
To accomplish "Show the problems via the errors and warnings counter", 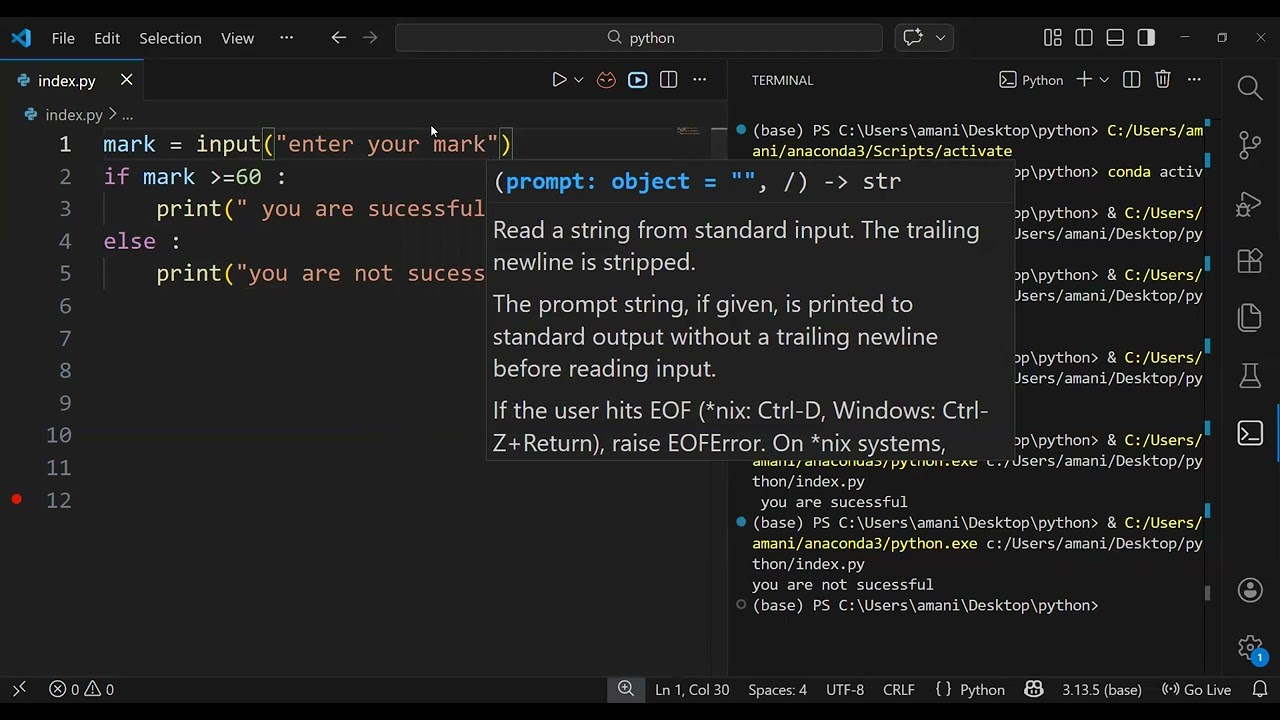I will pos(82,690).
